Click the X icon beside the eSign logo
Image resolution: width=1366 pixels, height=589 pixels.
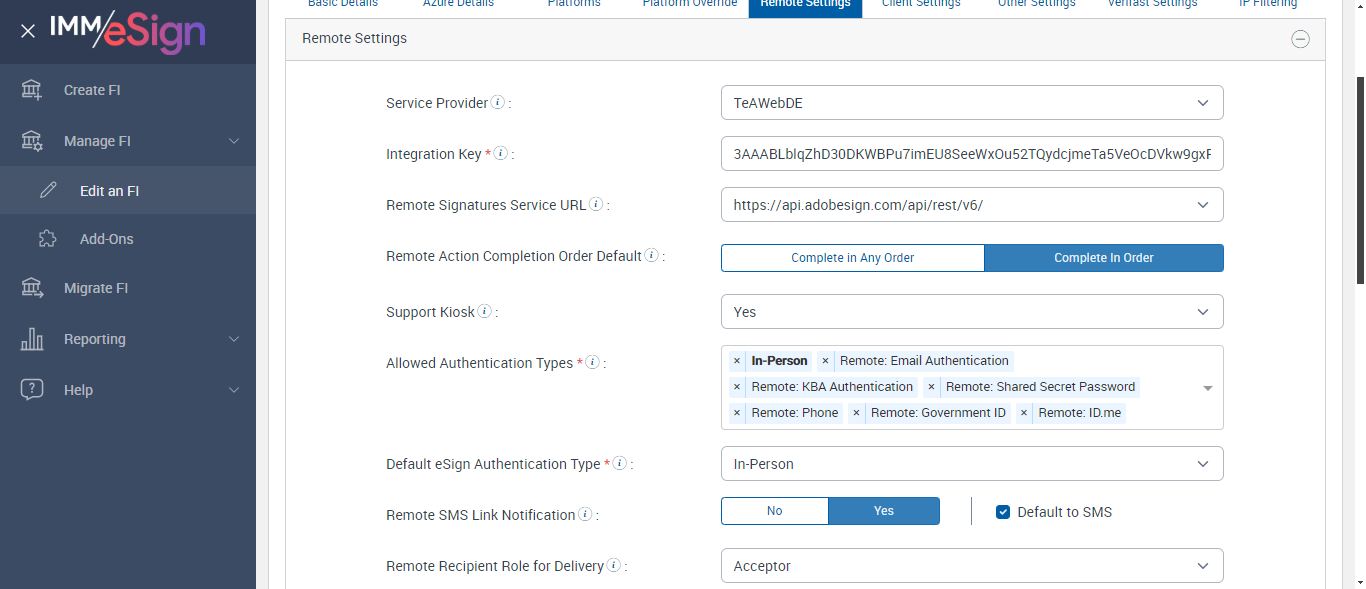coord(28,31)
